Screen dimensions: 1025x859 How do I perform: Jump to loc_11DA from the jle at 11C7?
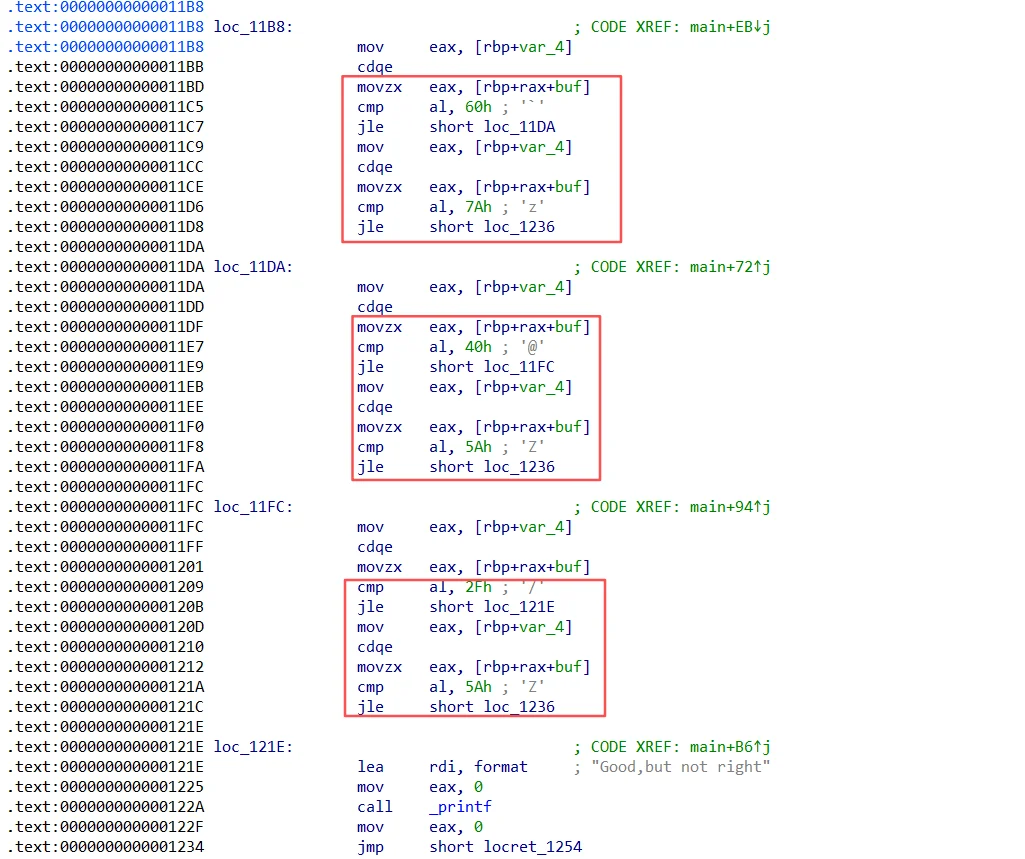point(518,127)
